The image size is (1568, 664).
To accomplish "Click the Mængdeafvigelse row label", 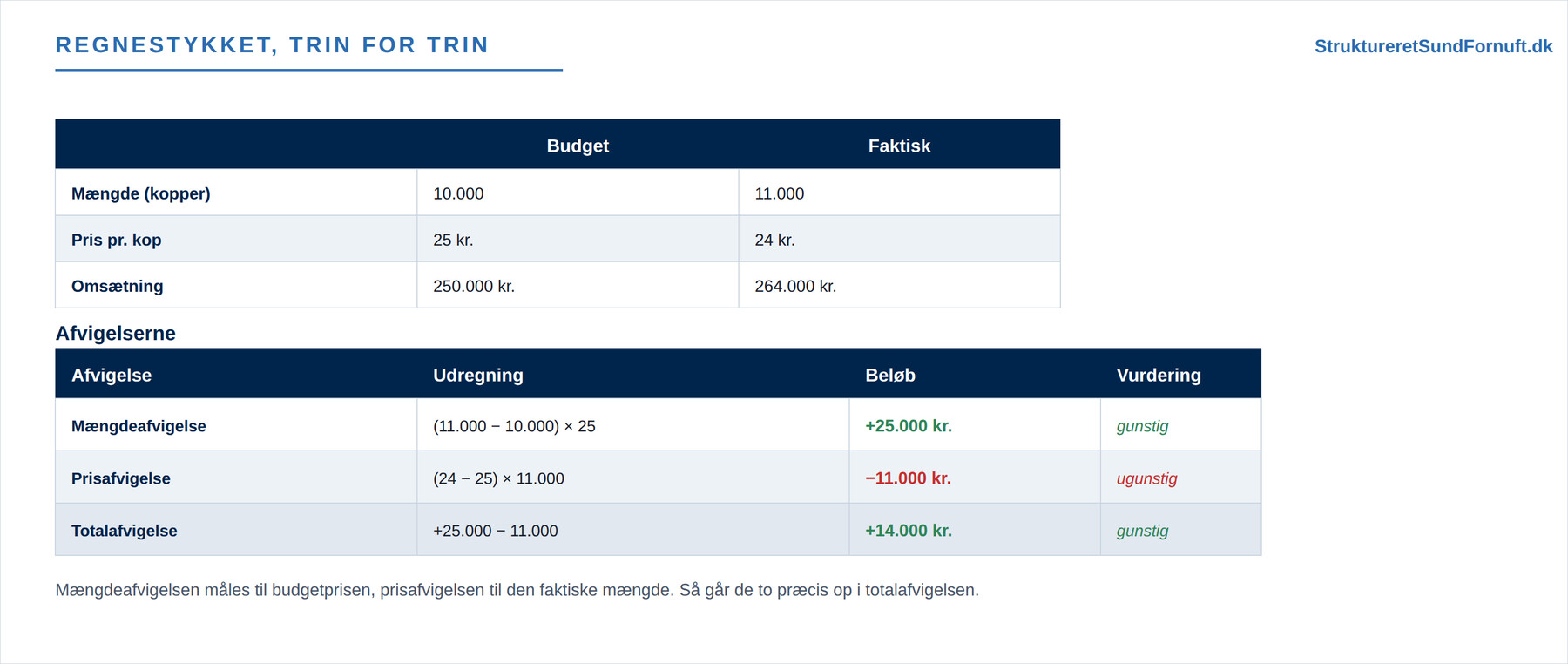I will [139, 426].
